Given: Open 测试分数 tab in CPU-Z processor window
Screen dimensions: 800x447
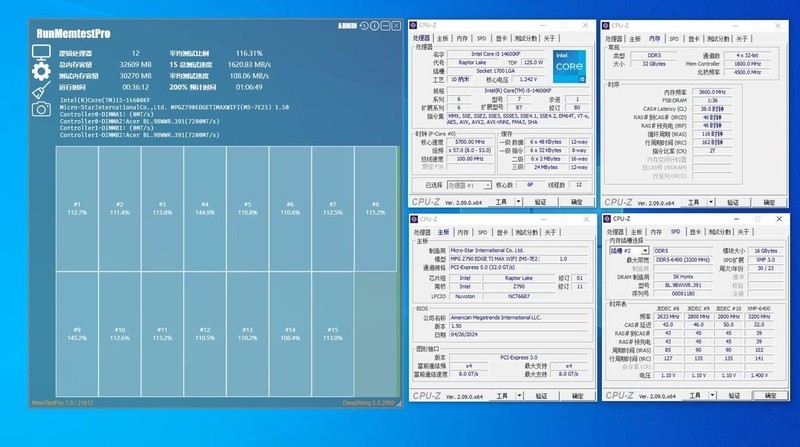Looking at the screenshot, I should 526,38.
